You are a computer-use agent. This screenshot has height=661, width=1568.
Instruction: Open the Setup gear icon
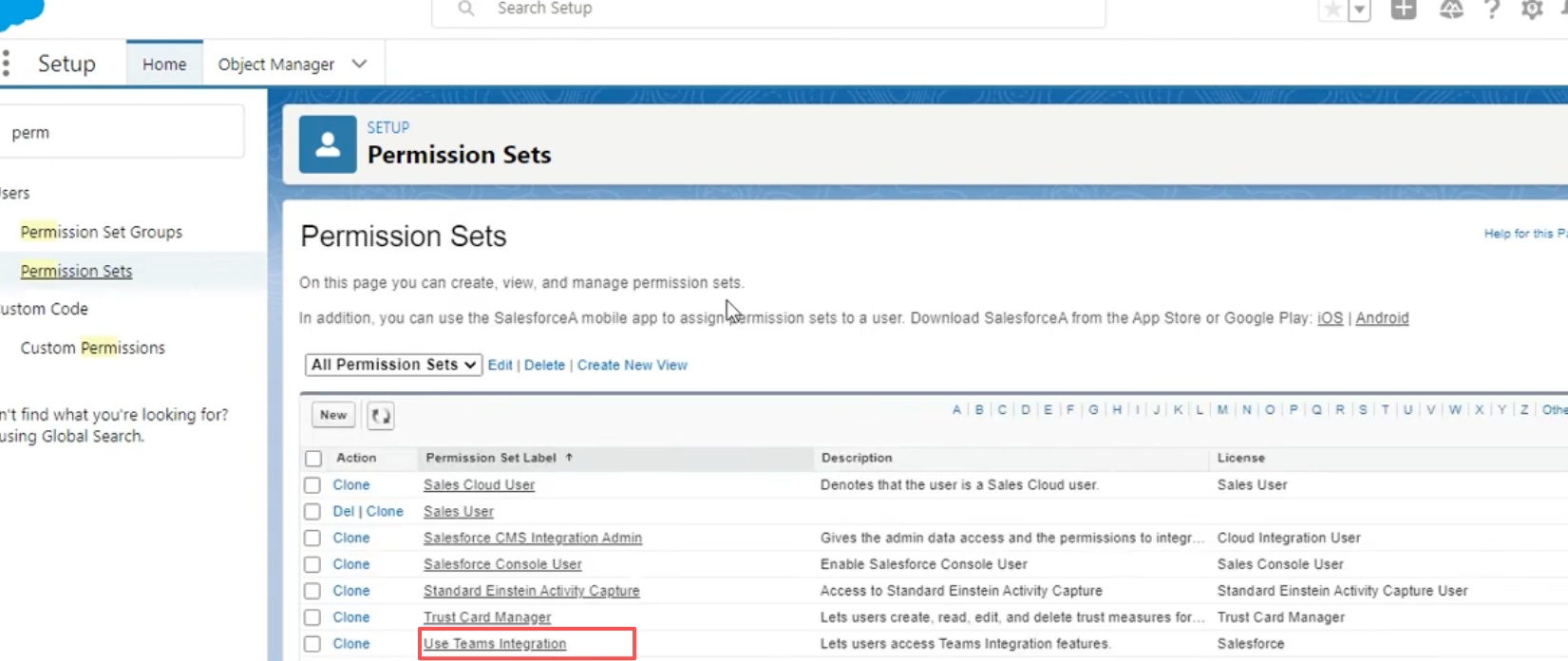1532,9
